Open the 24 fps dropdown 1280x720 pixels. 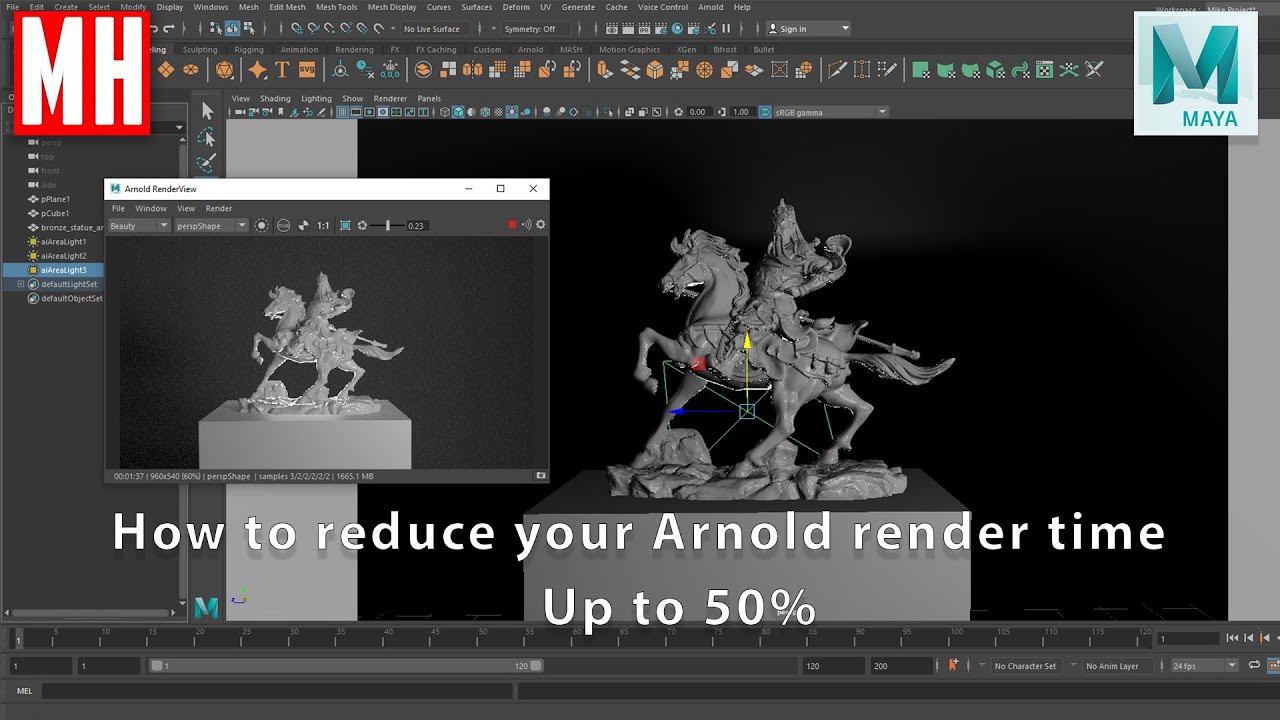(1205, 666)
